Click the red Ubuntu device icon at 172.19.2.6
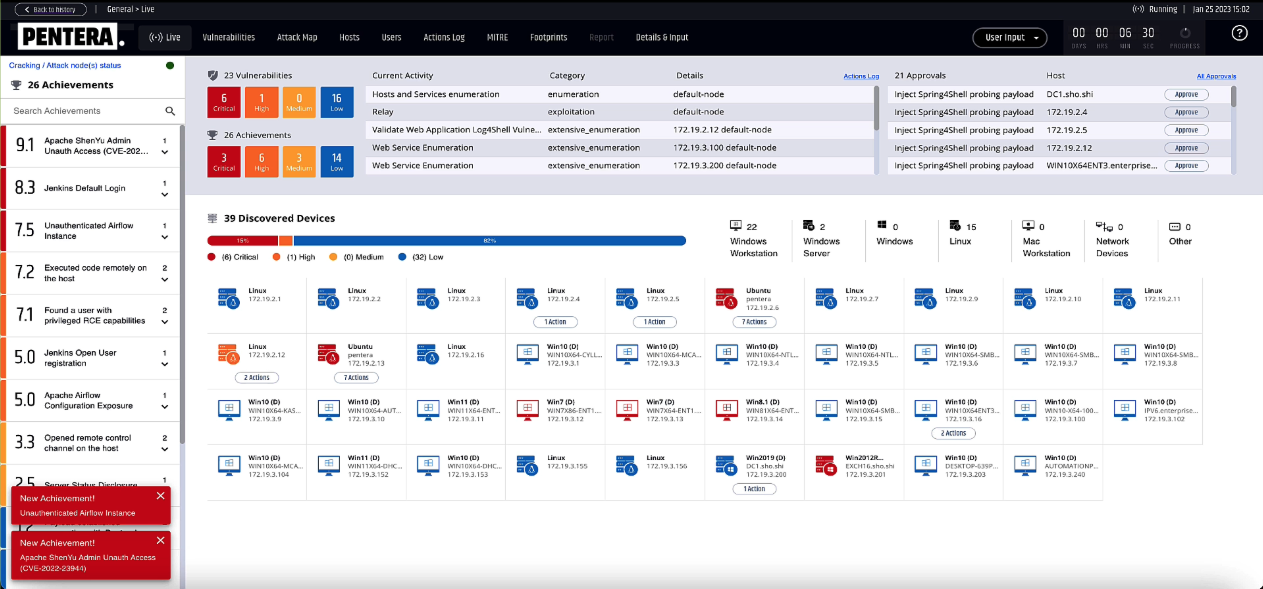This screenshot has width=1263, height=589. (727, 299)
